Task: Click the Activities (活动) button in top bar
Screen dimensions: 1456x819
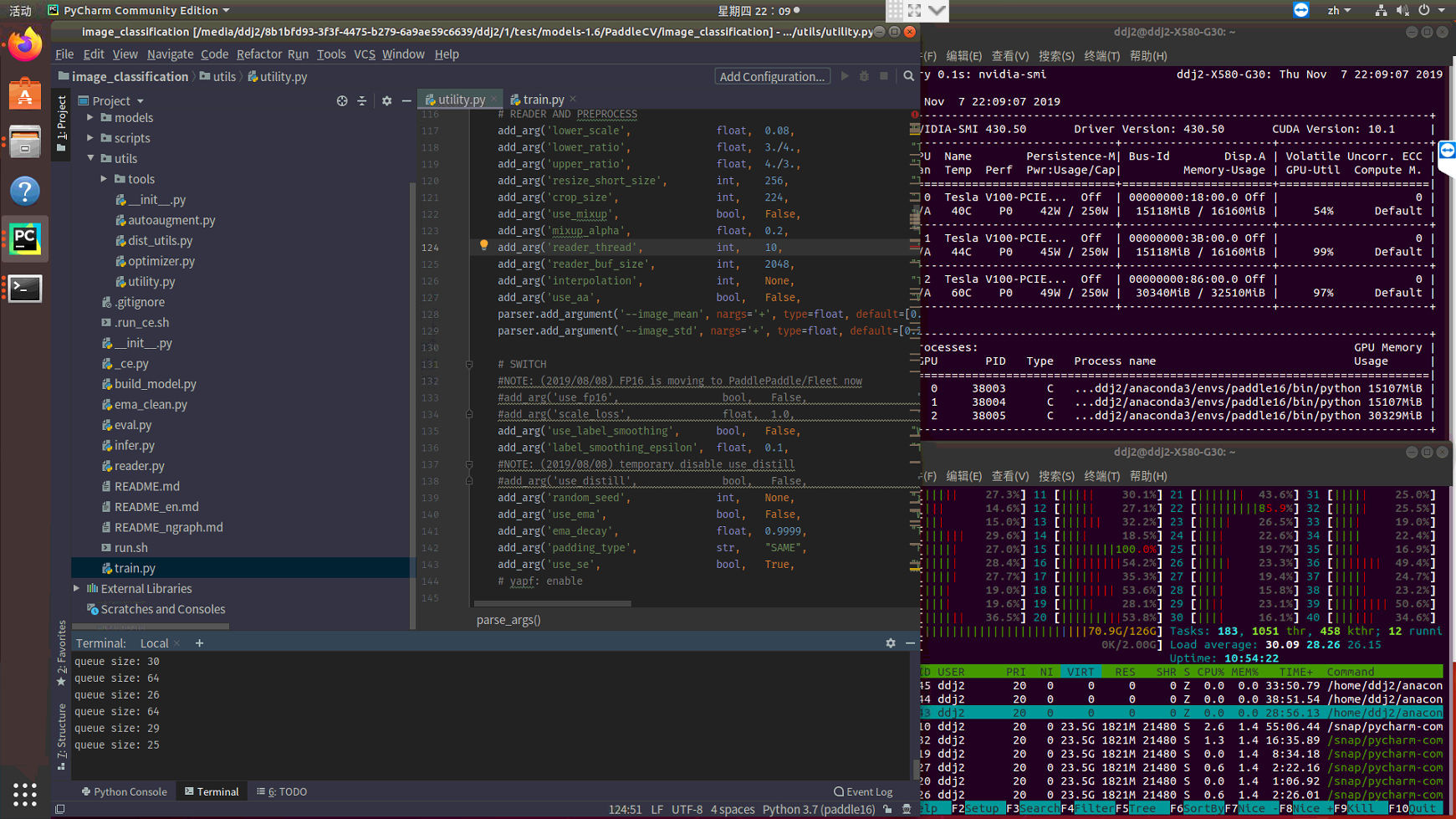Action: point(19,10)
